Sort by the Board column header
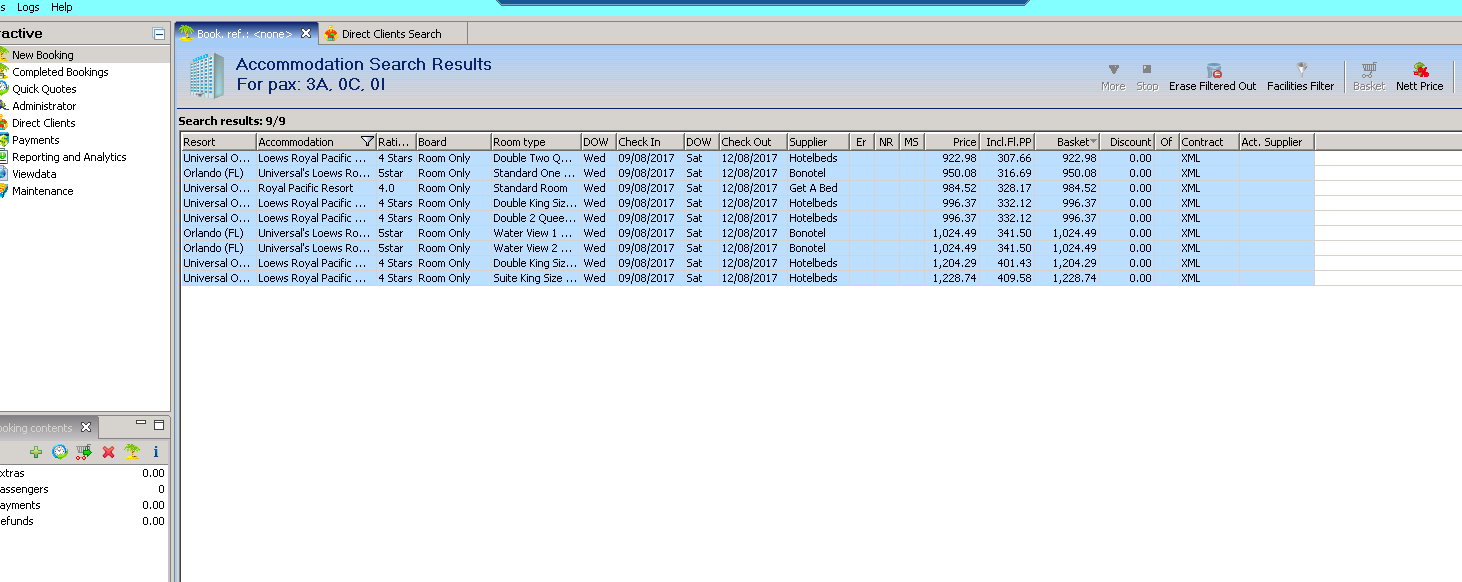This screenshot has height=582, width=1462. (453, 142)
